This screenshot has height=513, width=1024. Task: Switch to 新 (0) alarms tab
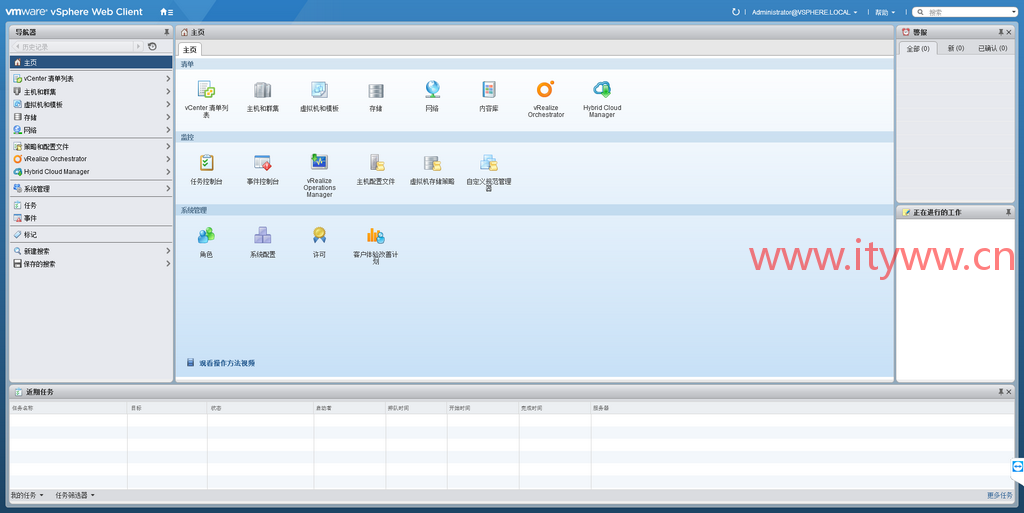pos(955,48)
